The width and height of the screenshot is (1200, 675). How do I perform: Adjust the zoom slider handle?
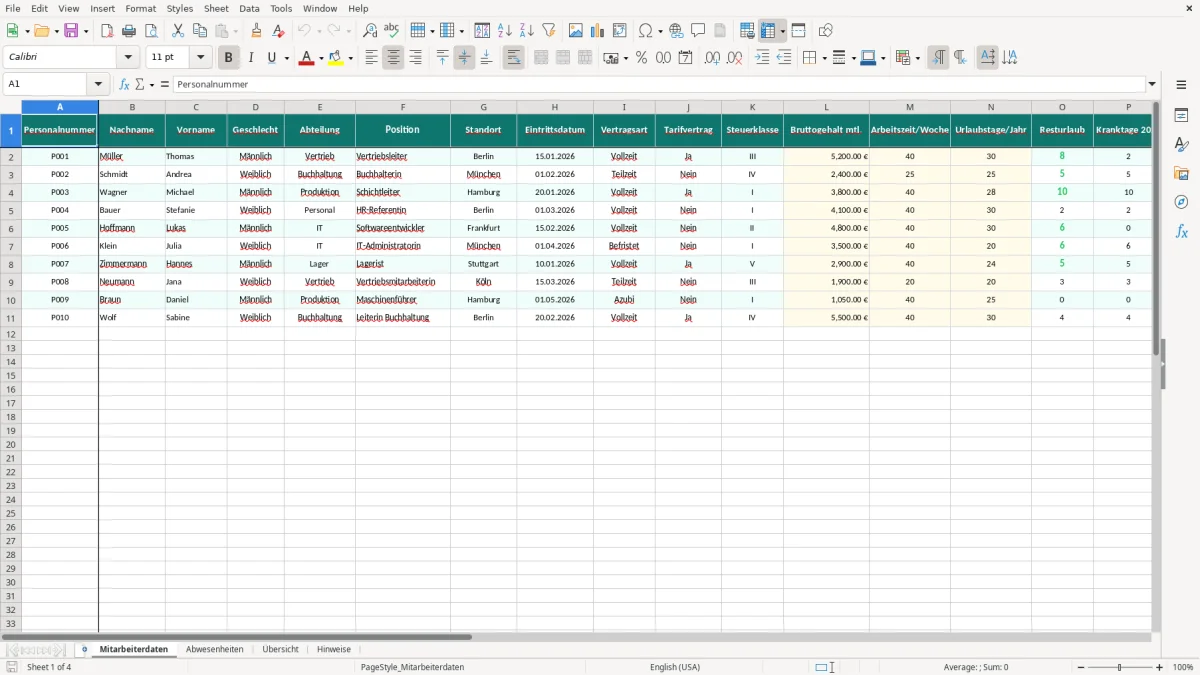(x=1120, y=667)
